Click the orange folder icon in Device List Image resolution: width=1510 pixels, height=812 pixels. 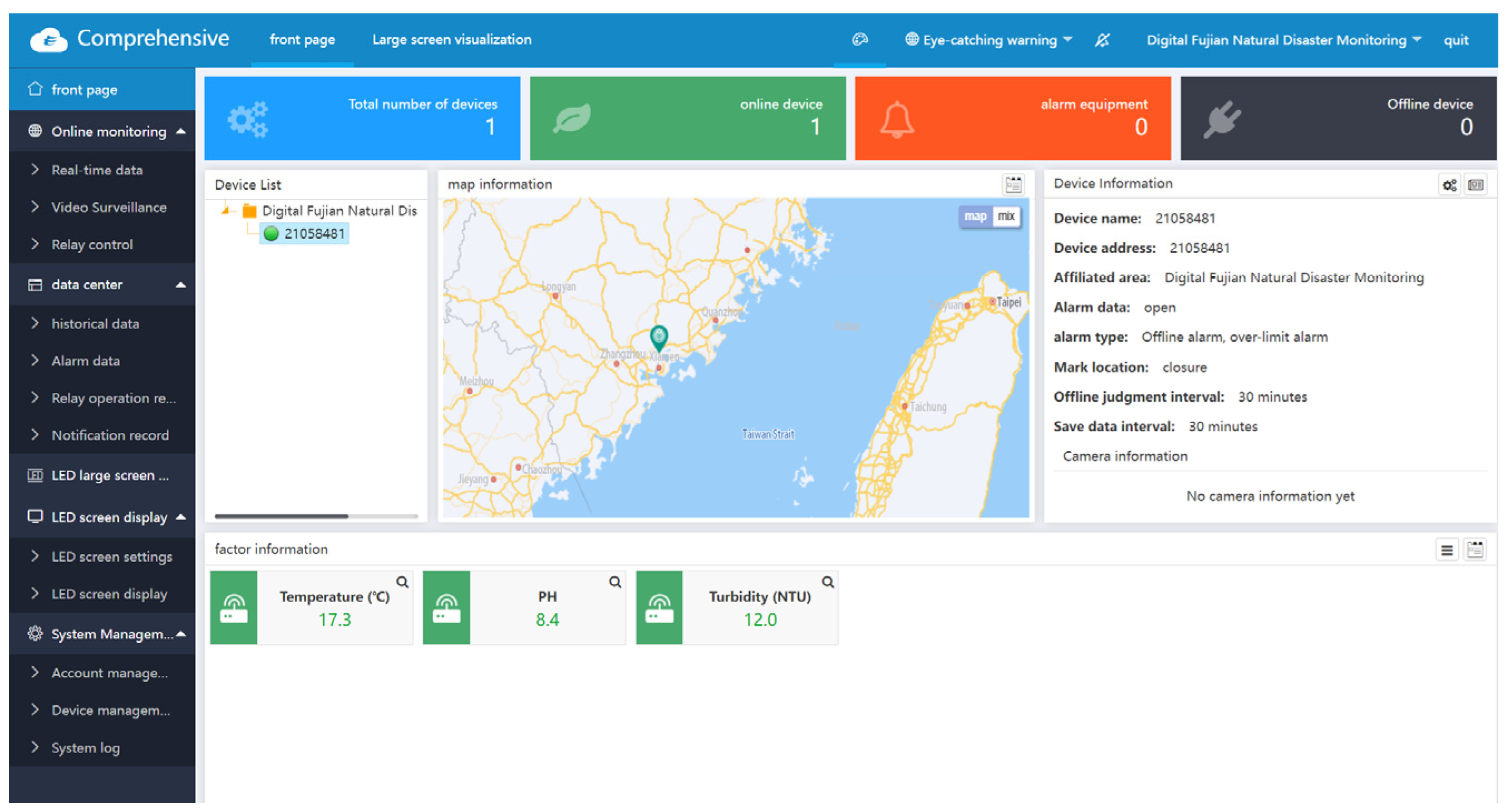click(250, 210)
